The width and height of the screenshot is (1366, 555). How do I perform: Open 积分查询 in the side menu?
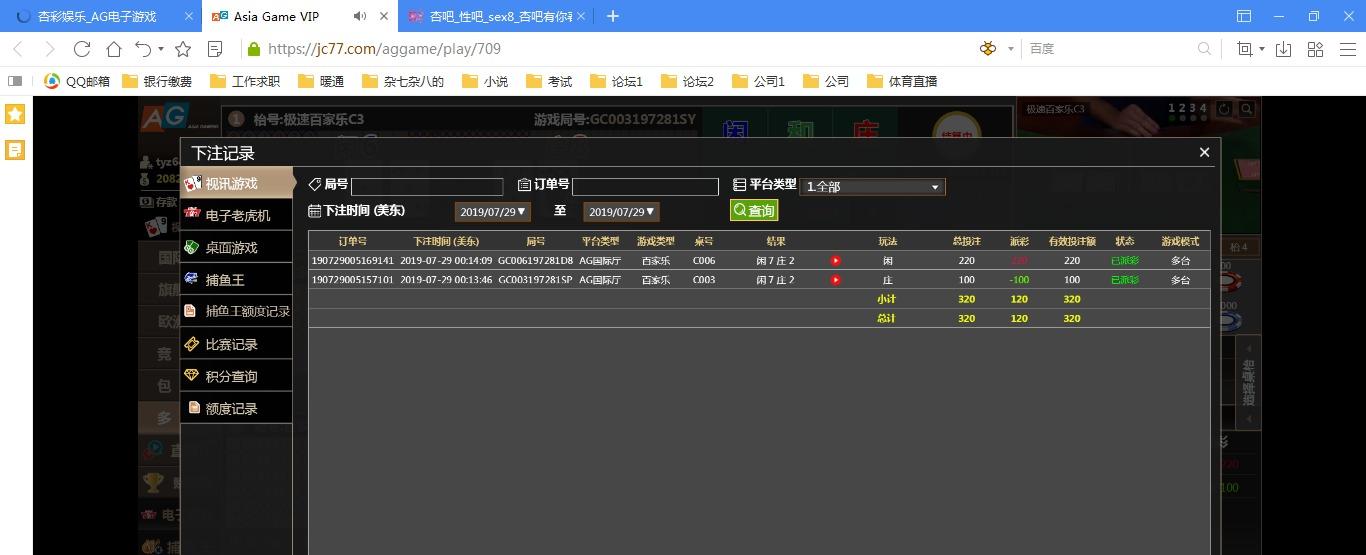point(236,376)
